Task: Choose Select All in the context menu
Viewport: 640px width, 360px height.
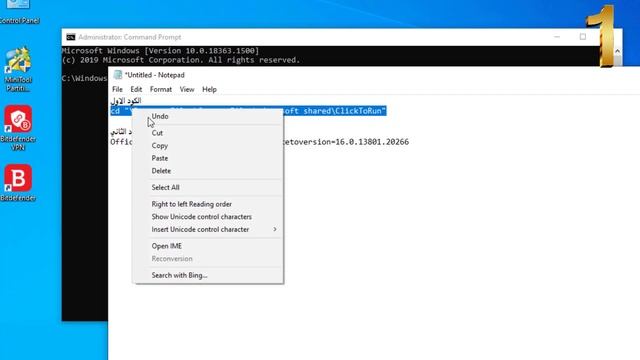Action: 208,188
